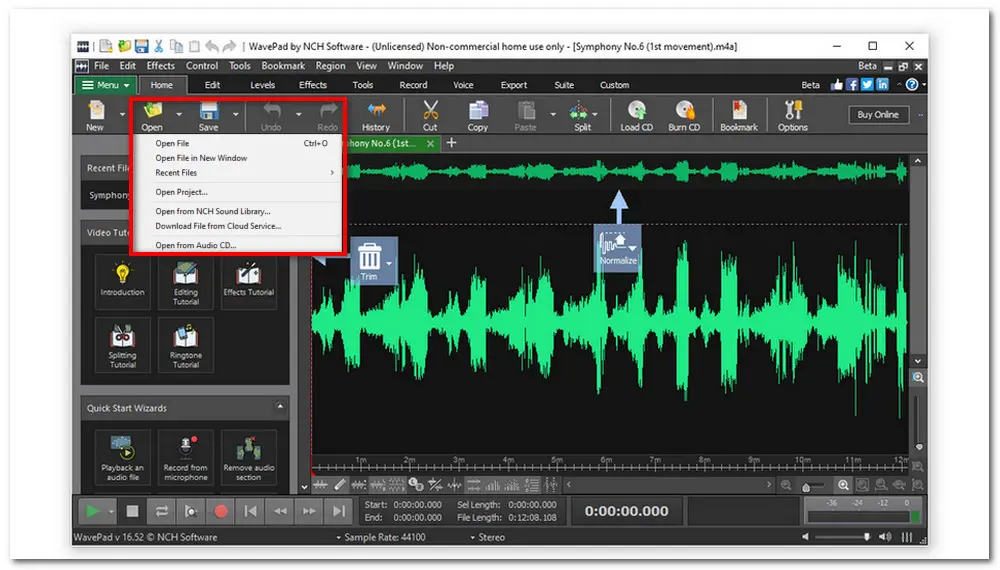Switch to the Levels ribbon tab
Screen dimensions: 1000x570
click(x=262, y=85)
